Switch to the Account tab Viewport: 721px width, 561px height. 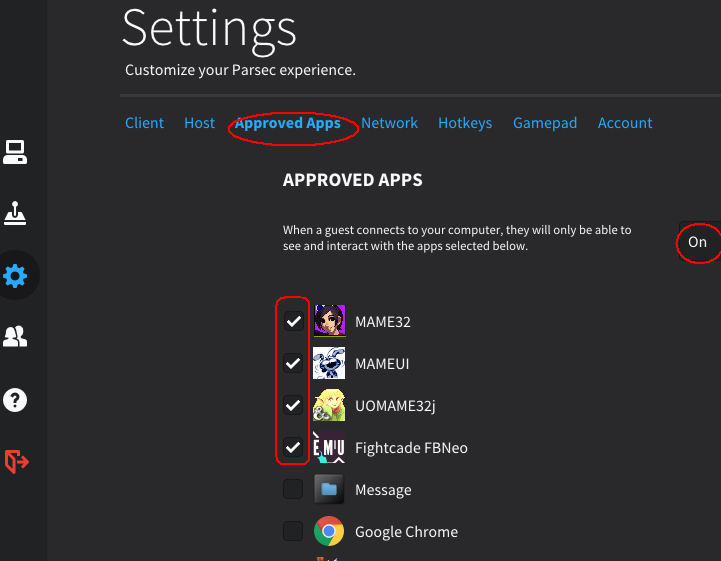(x=625, y=123)
